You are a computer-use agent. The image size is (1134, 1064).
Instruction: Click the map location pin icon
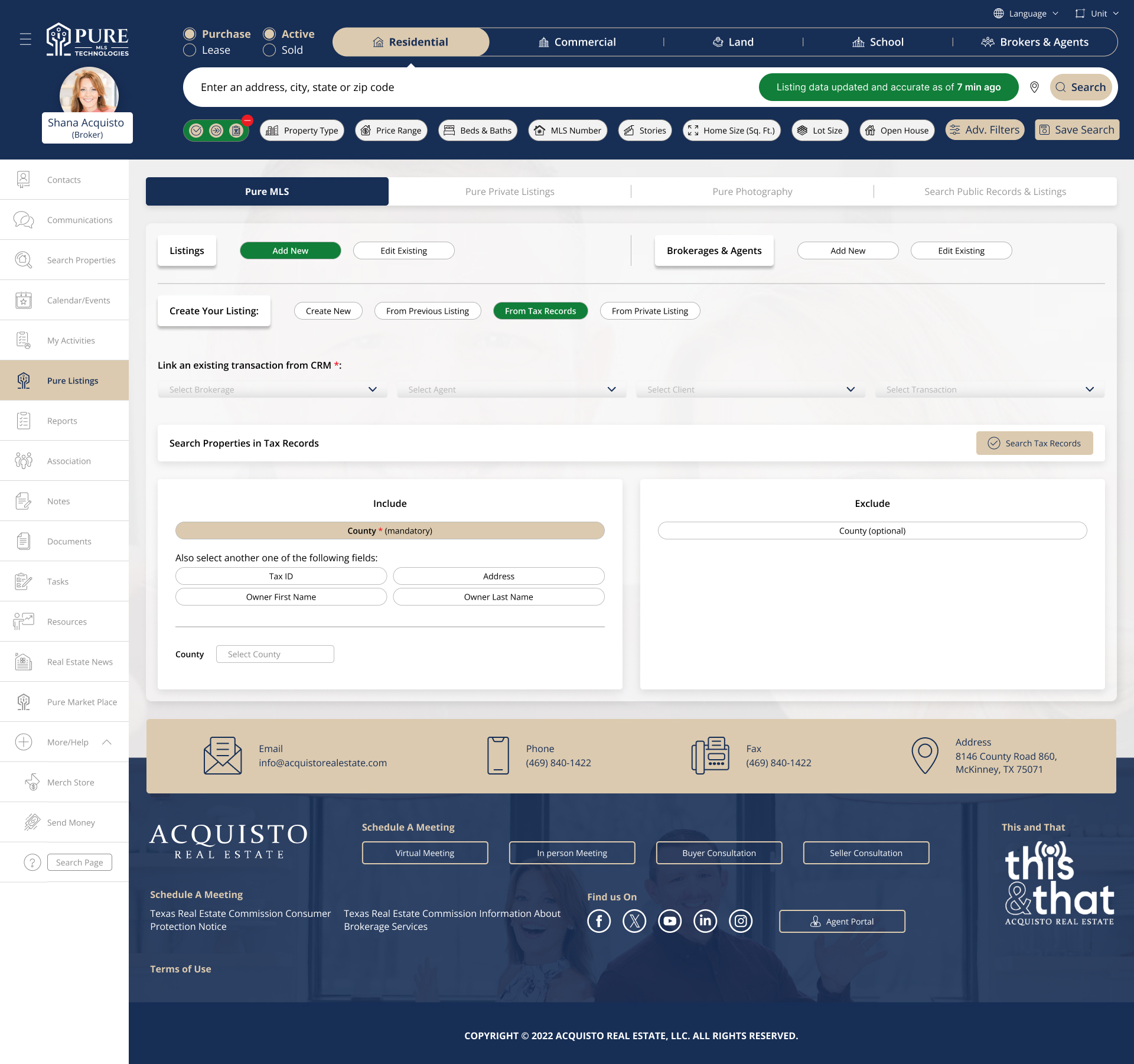pyautogui.click(x=1034, y=87)
